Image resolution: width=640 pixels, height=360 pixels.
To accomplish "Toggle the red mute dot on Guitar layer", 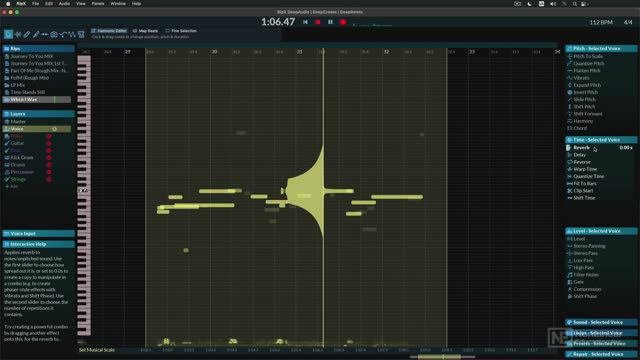I will 49,143.
